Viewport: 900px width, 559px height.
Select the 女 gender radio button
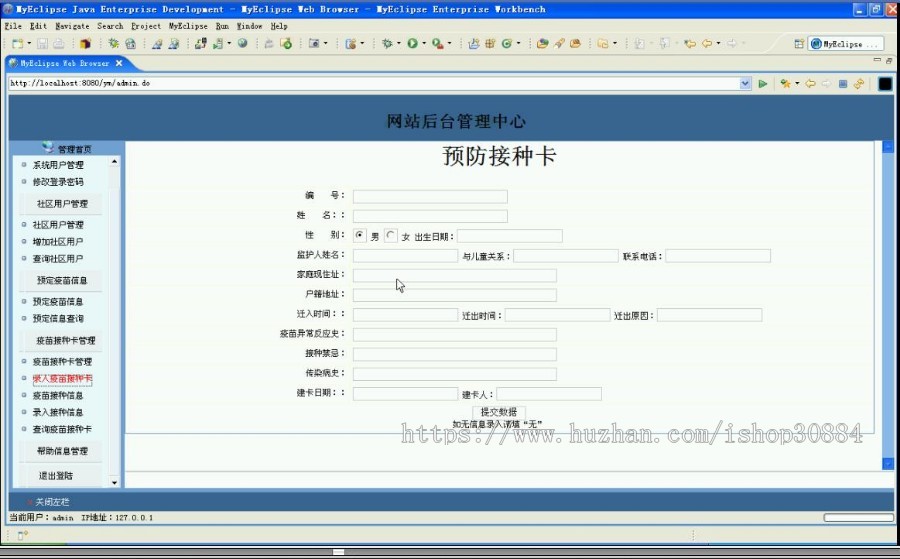point(390,235)
